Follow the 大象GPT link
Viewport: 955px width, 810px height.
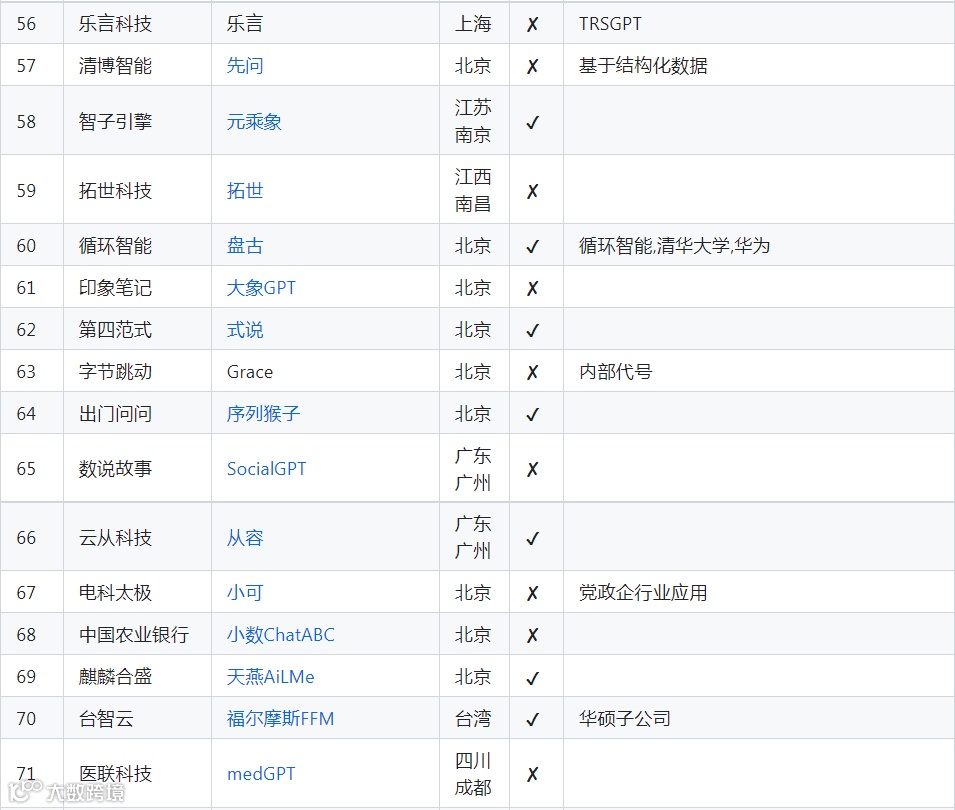tap(261, 288)
